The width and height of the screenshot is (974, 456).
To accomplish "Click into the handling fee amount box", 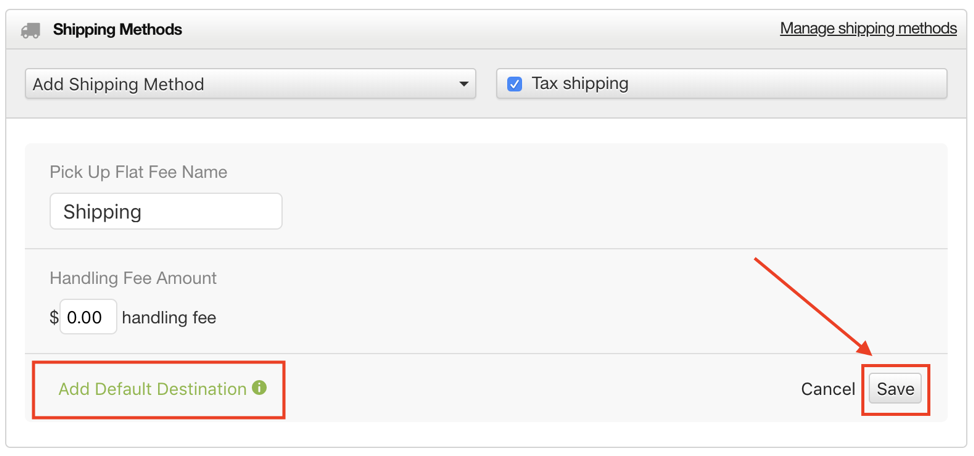I will tap(88, 317).
